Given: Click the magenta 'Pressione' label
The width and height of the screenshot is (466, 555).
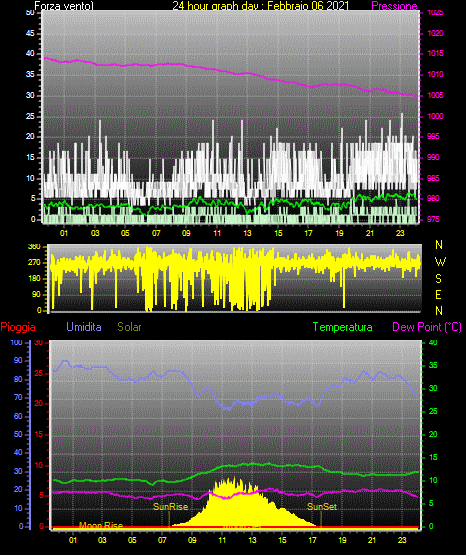Looking at the screenshot, I should pos(394,6).
